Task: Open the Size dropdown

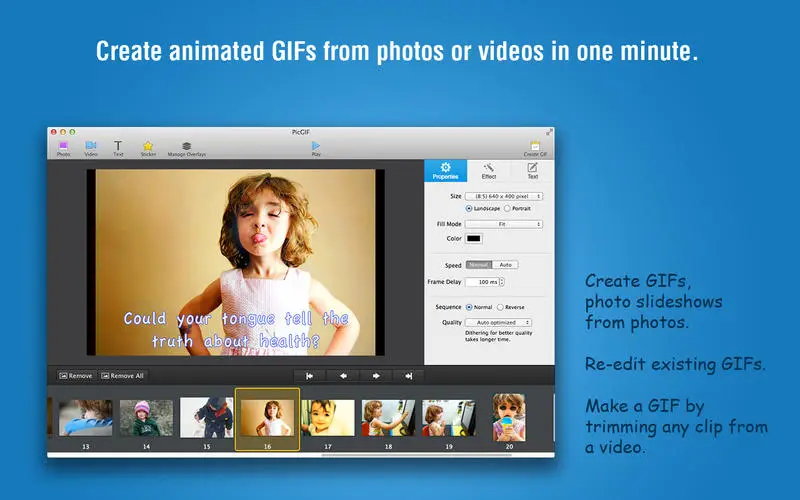Action: click(504, 196)
